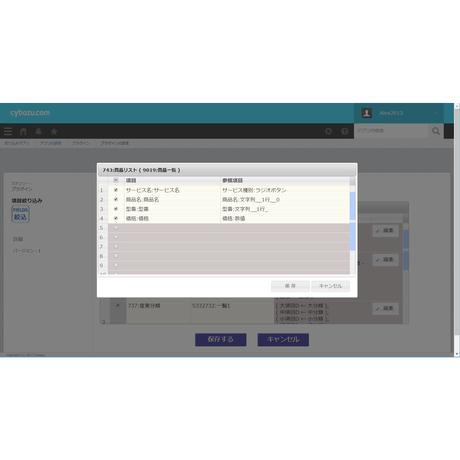The image size is (460, 460).
Task: Click the アプリの設定 breadcrumb link
Action: (x=51, y=143)
